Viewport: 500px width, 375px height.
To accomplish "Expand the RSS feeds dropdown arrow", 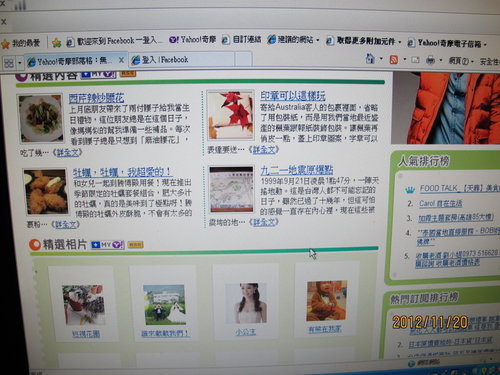I will tap(405, 60).
